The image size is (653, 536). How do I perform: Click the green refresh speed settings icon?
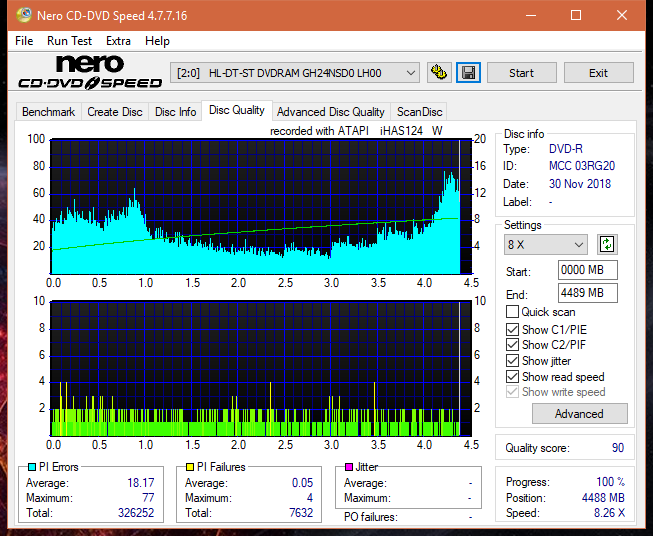607,244
